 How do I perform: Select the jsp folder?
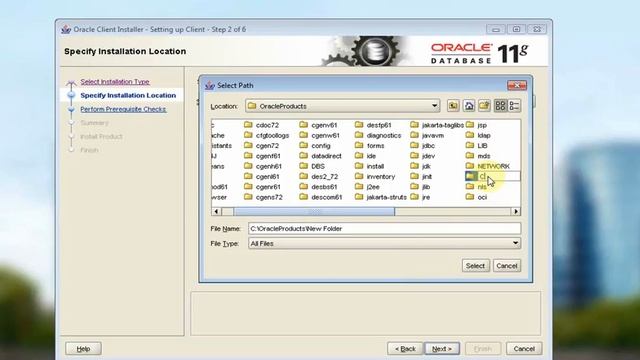click(477, 125)
